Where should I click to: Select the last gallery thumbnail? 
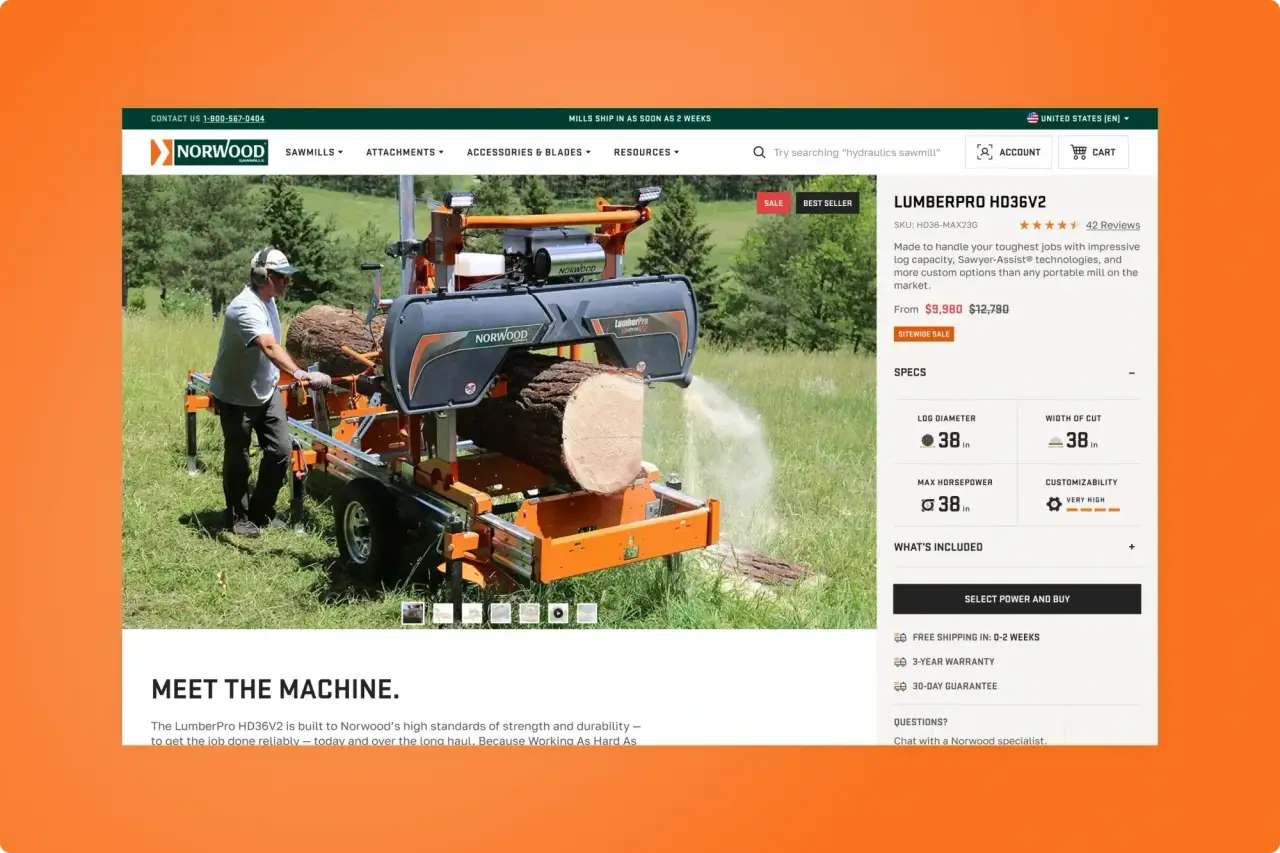pos(587,613)
